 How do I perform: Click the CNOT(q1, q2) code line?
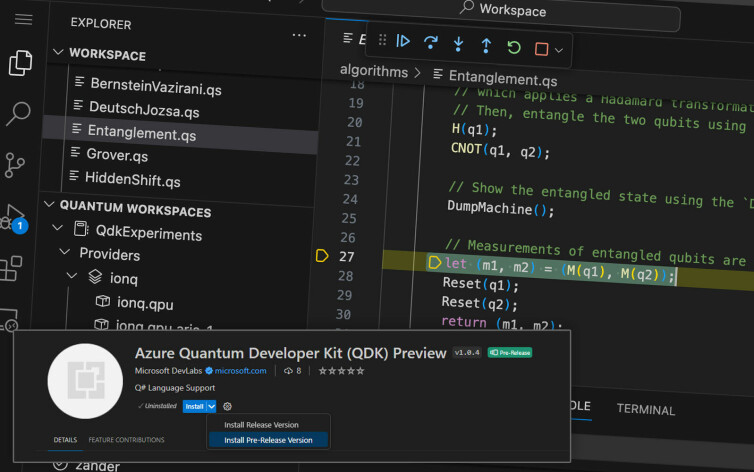coord(500,151)
